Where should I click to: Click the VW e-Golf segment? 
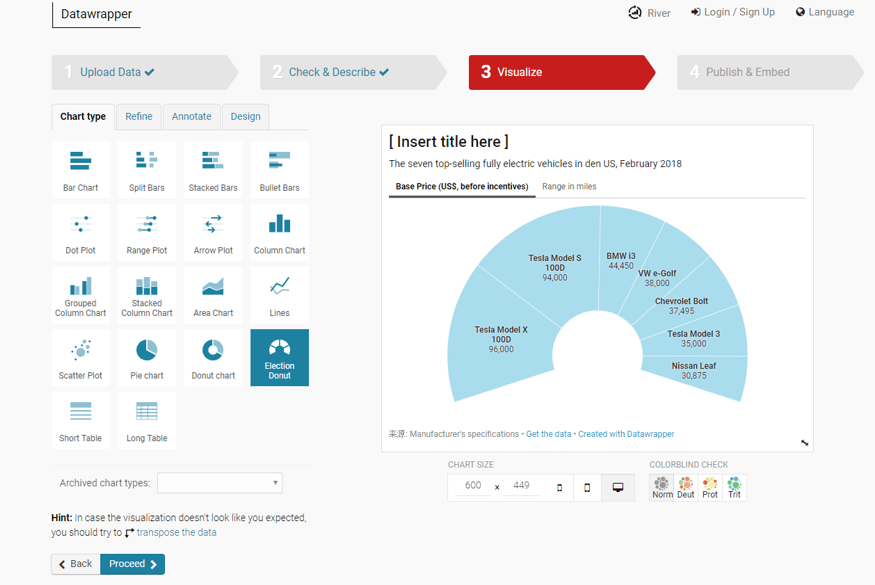657,277
